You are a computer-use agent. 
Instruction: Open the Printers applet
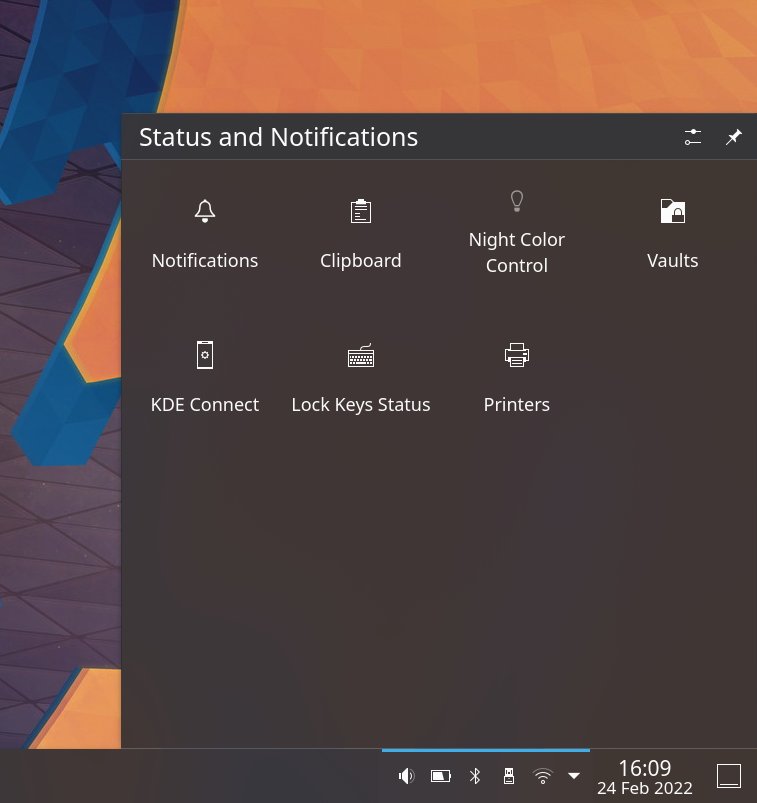click(x=517, y=355)
